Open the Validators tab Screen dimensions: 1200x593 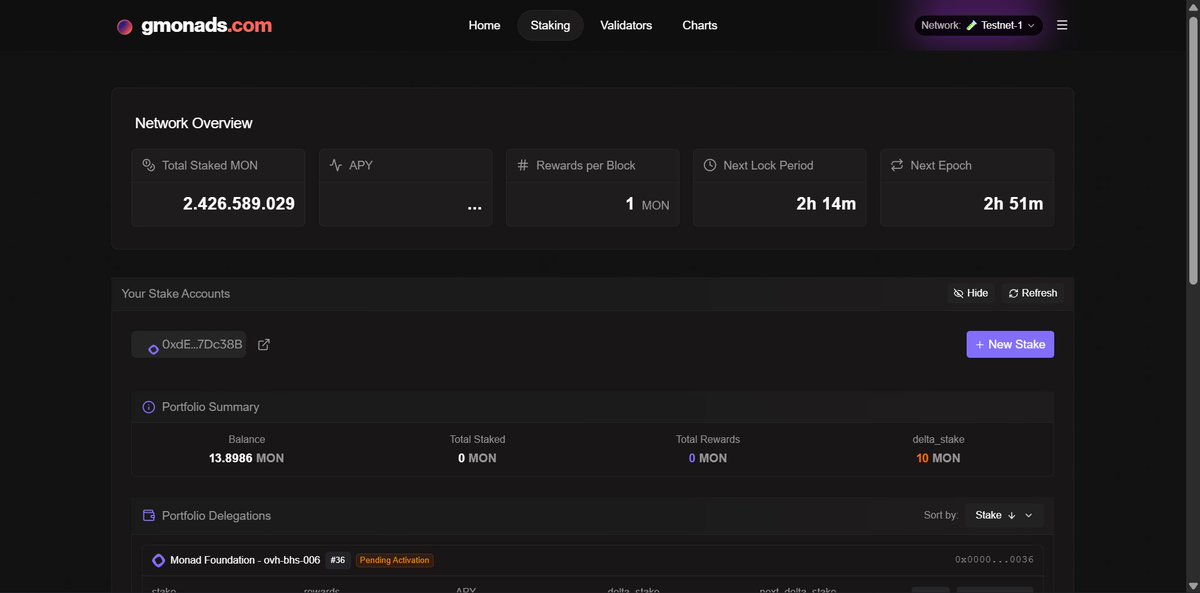coord(626,25)
